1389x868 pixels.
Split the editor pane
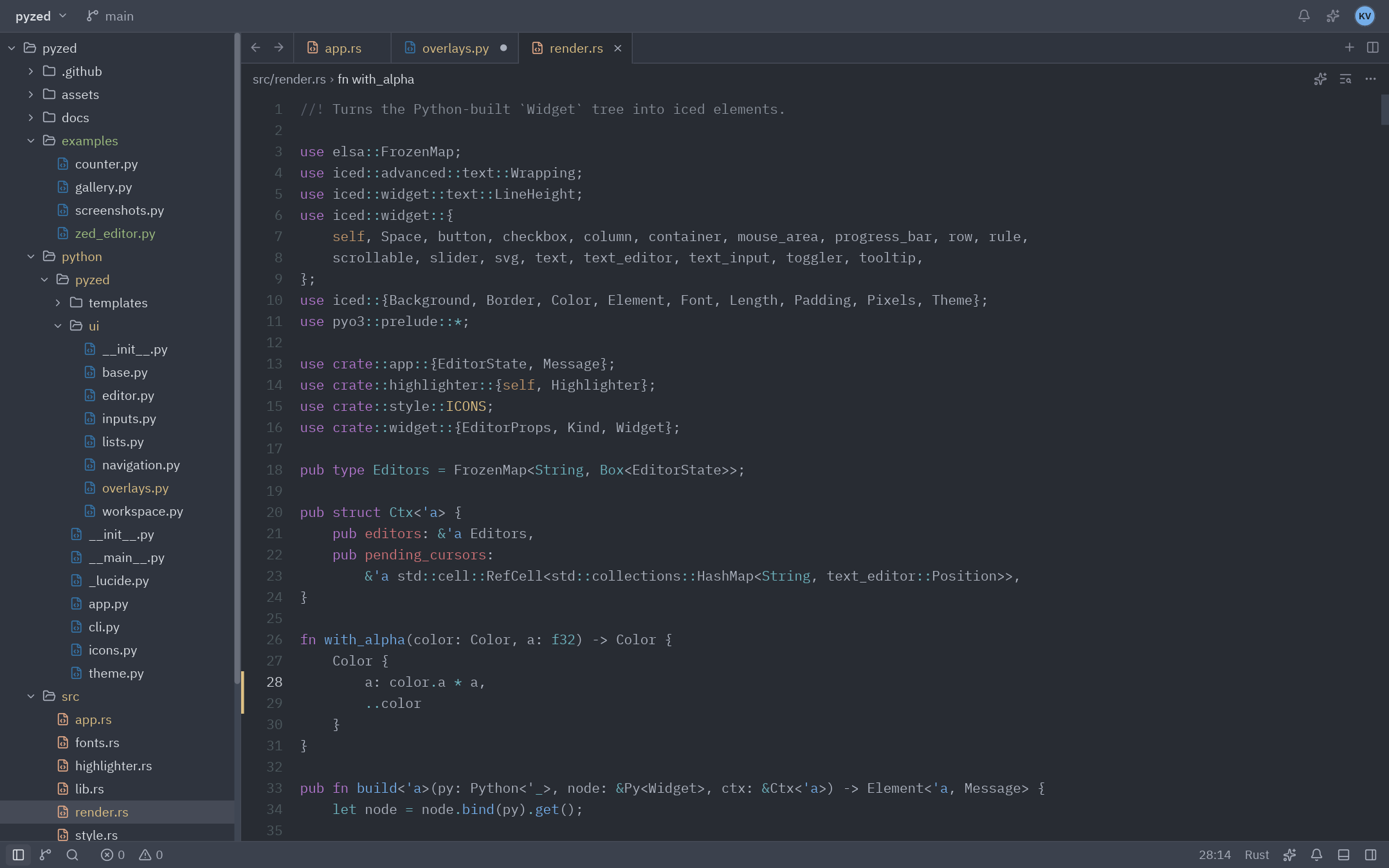(x=1372, y=48)
